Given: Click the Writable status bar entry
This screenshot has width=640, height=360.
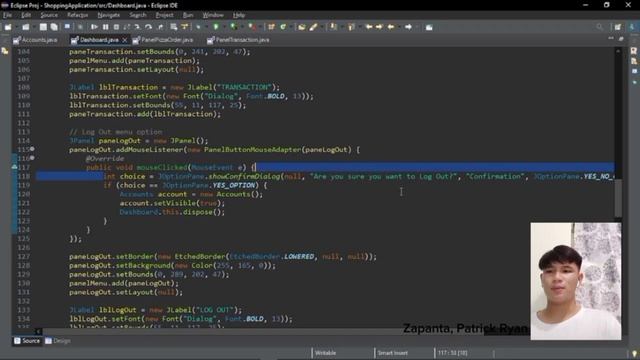Looking at the screenshot, I should tap(325, 353).
